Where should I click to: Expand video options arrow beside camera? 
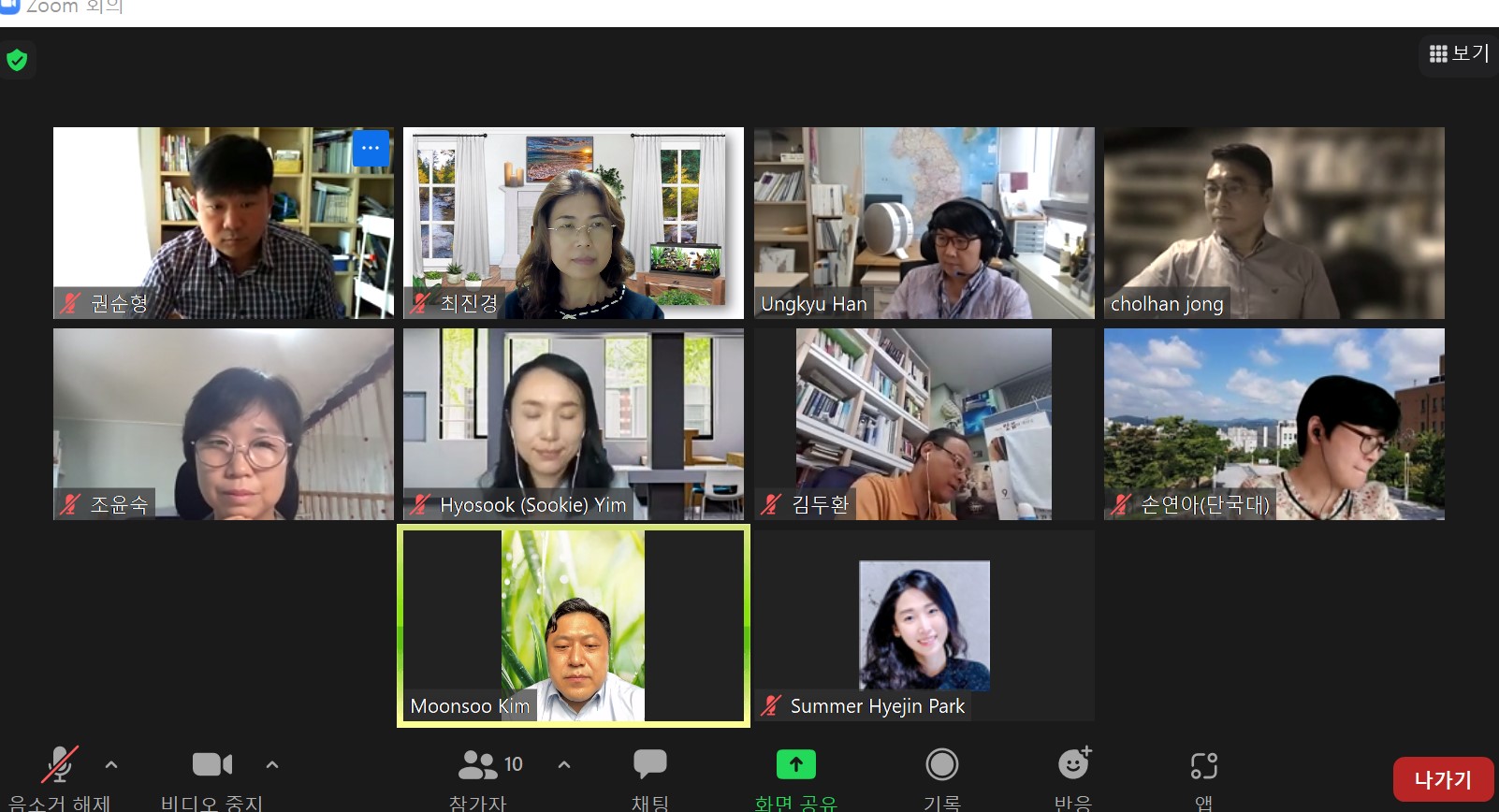(x=272, y=765)
